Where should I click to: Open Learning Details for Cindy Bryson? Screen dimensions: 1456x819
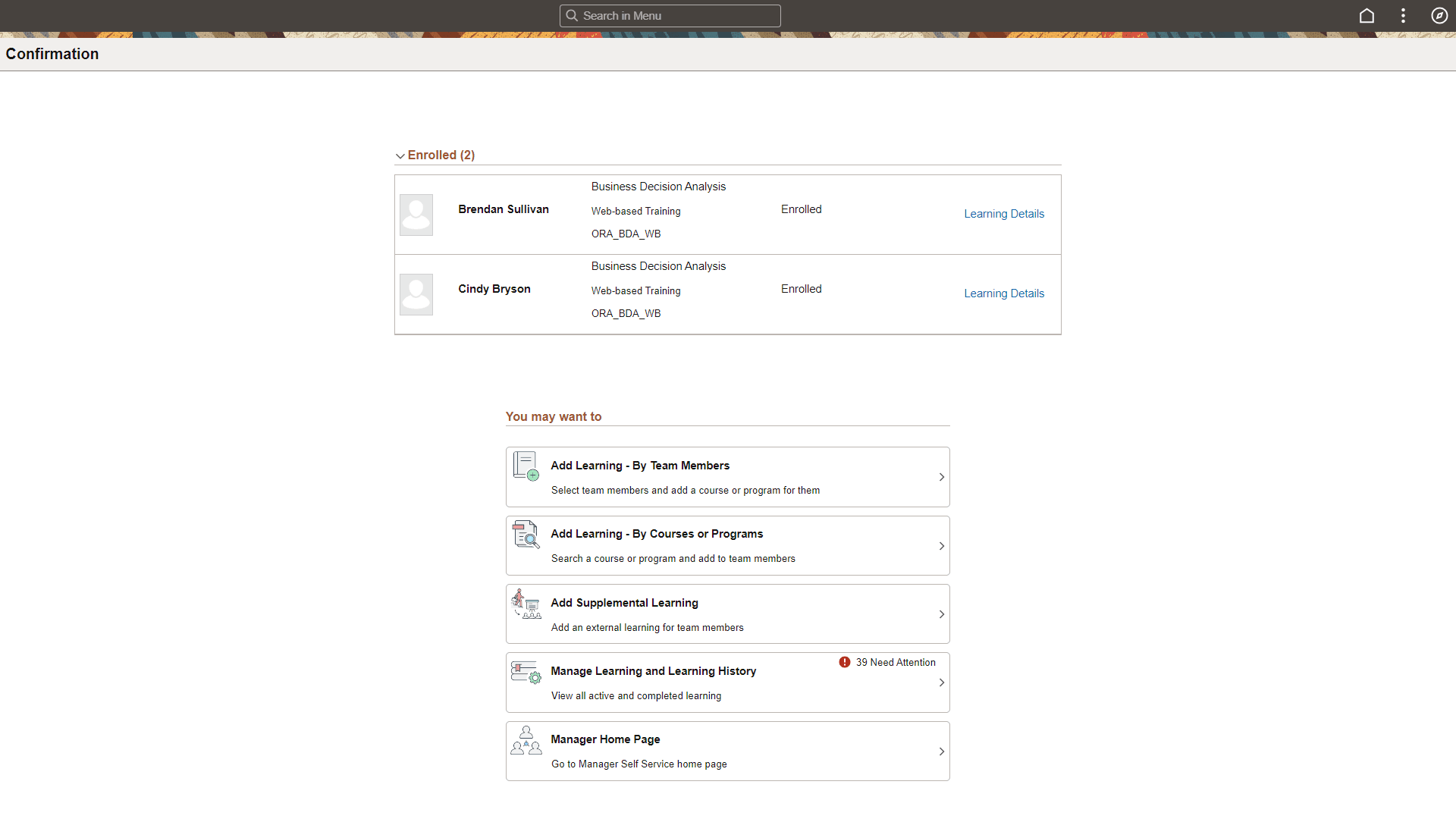click(x=1004, y=293)
